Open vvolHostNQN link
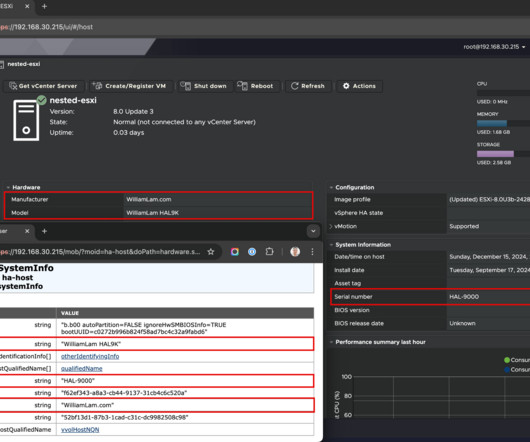The image size is (530, 442). (80, 430)
